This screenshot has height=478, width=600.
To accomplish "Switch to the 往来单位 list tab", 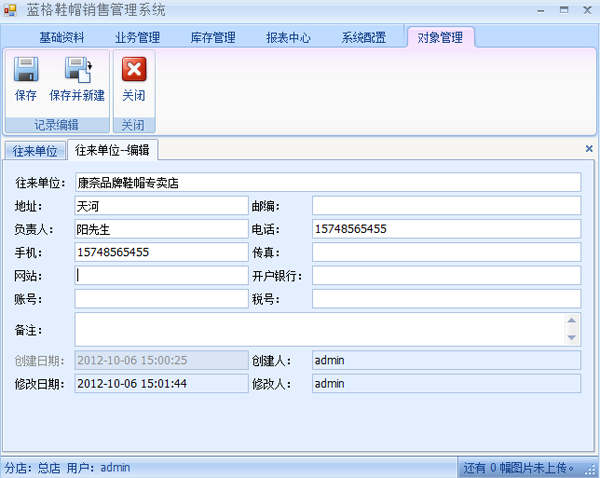I will tap(35, 151).
